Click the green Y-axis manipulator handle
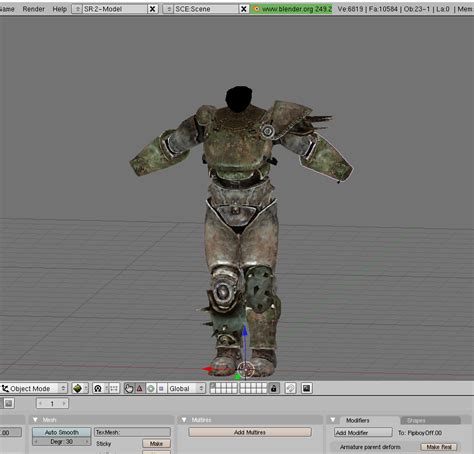The width and height of the screenshot is (474, 454). click(237, 377)
